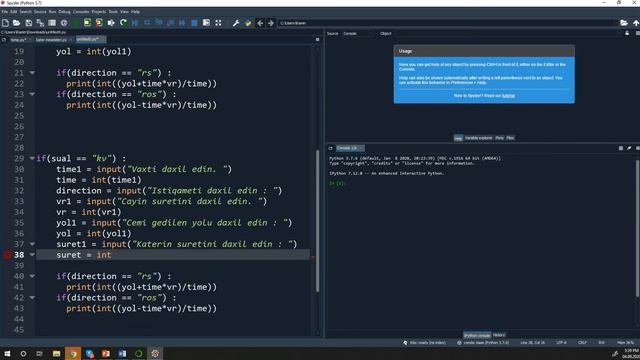Screen dimensions: 640x360
Task: Switch to temp.py editor tab
Action: (18, 40)
